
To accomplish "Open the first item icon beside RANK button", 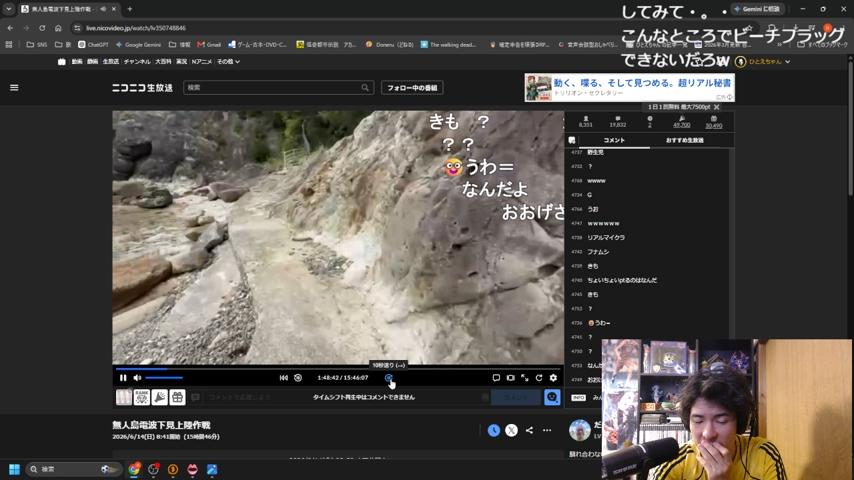I will click(x=124, y=397).
